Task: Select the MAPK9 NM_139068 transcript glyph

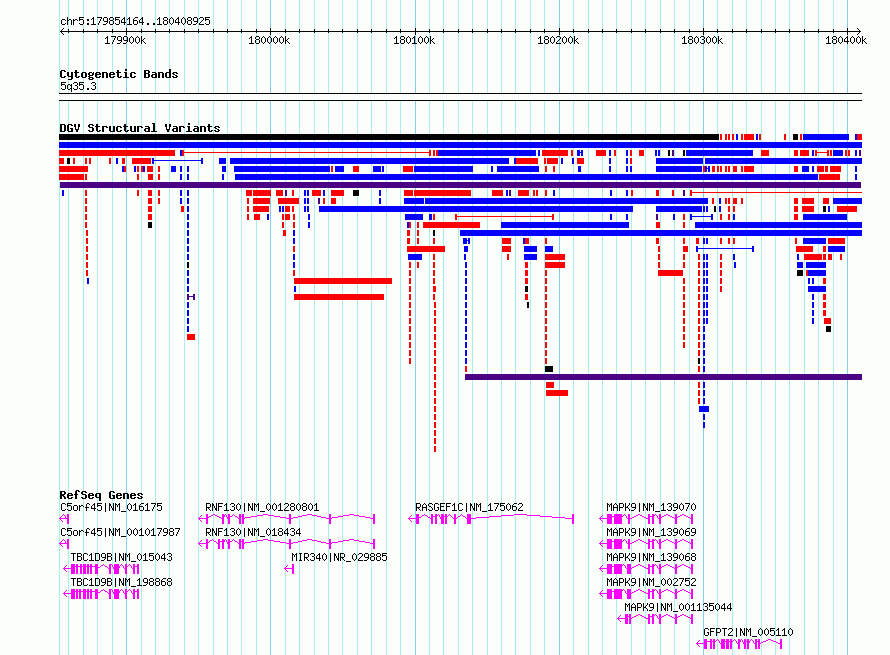Action: tap(646, 569)
